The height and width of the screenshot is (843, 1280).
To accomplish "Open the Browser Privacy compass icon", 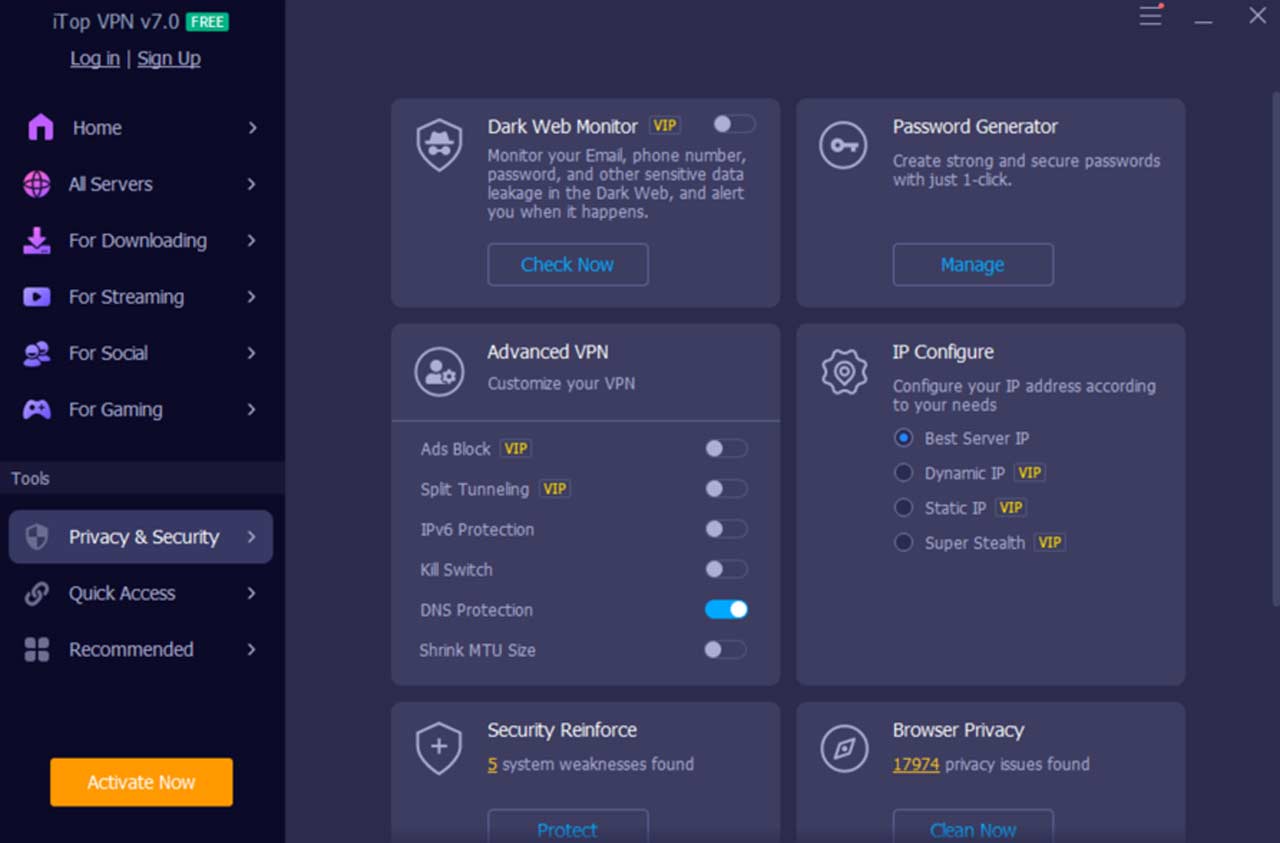I will [843, 747].
